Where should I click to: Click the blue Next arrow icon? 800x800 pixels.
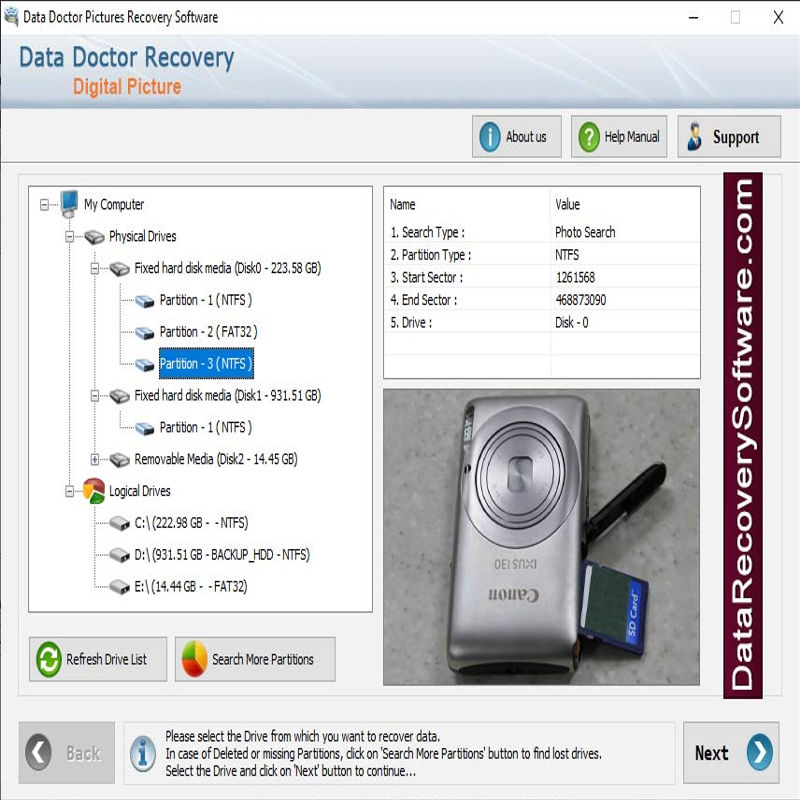coord(760,752)
